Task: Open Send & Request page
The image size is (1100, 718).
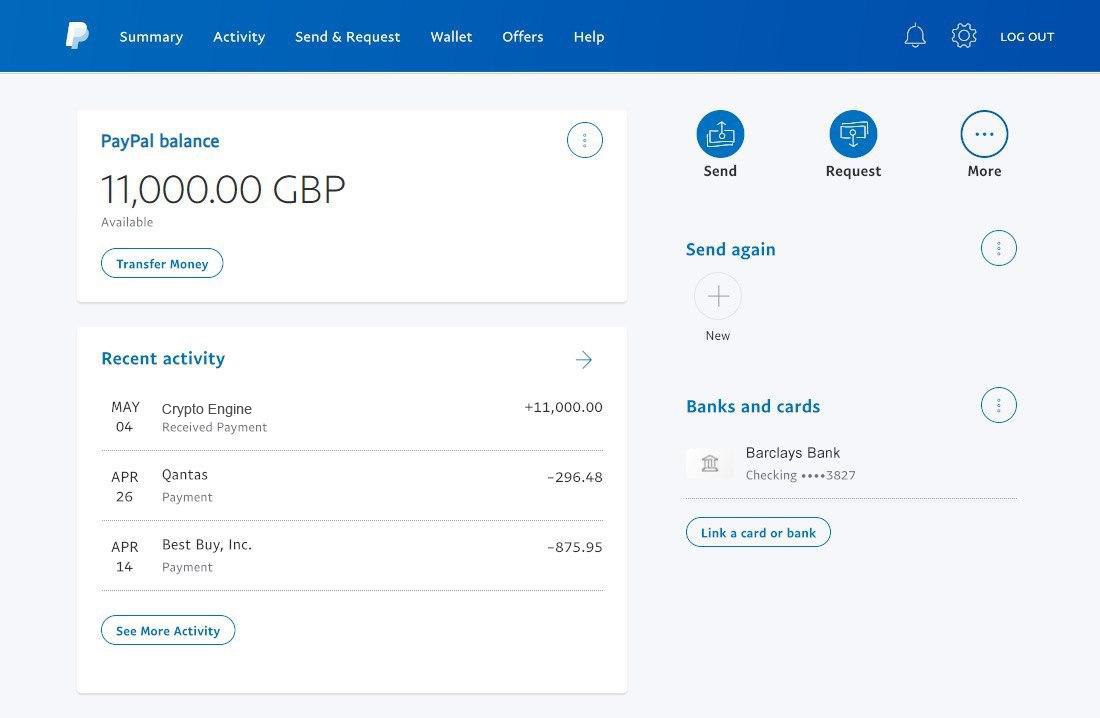Action: click(348, 36)
